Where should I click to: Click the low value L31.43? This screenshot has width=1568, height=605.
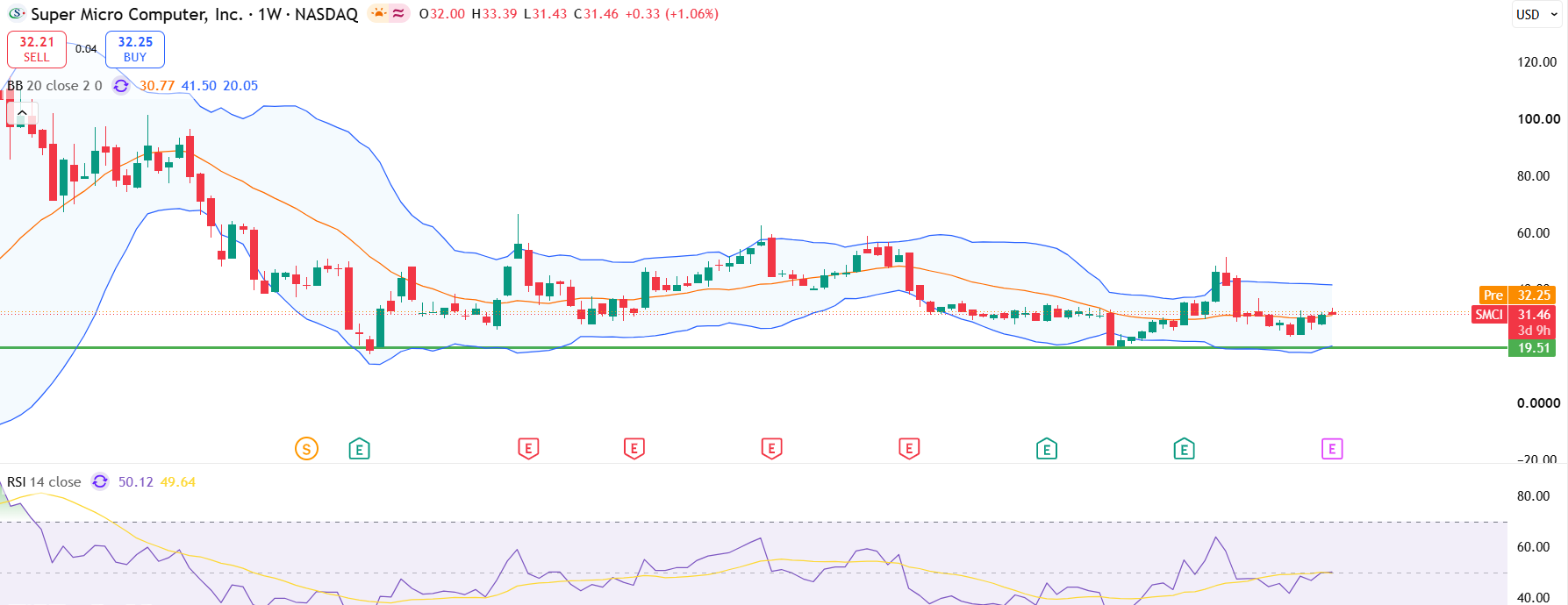coord(545,14)
